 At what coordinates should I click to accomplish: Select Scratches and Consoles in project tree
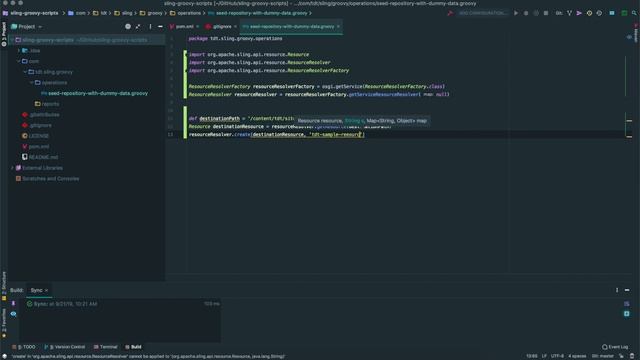tap(51, 178)
